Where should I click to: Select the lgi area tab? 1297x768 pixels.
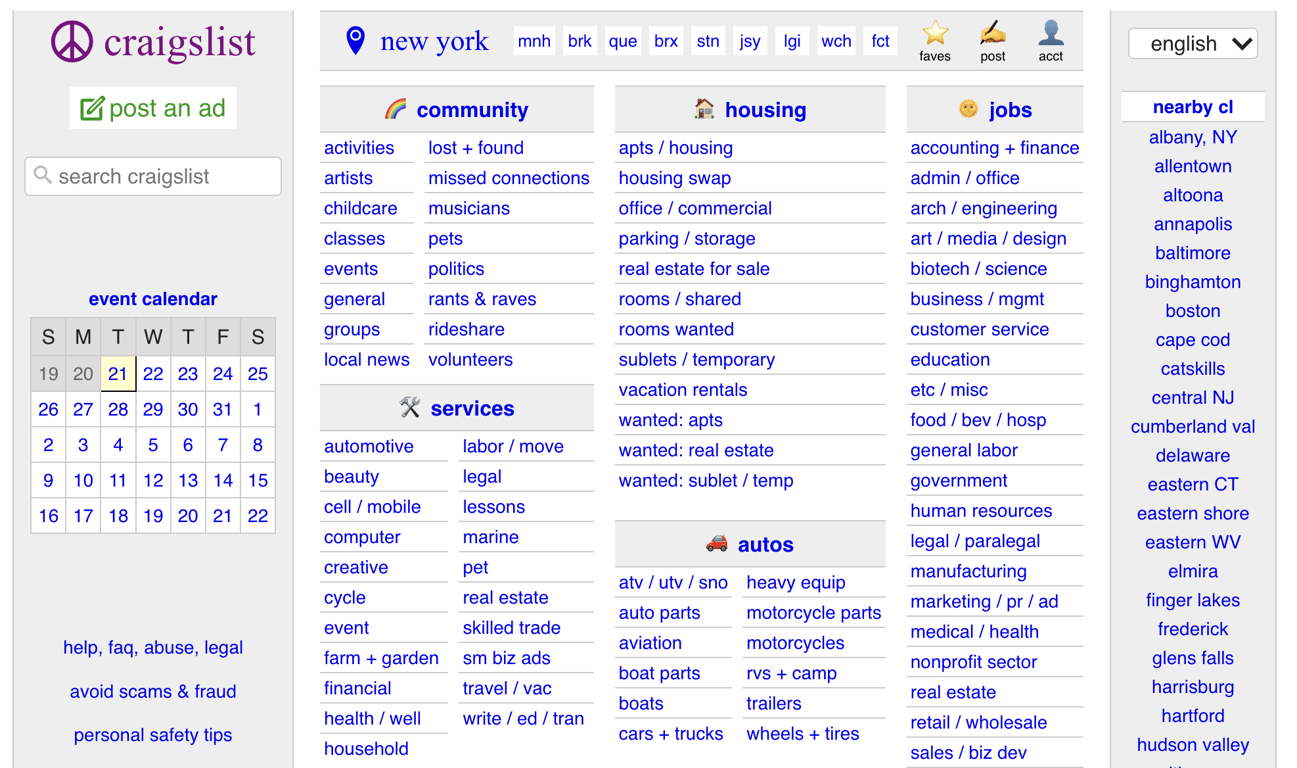(x=792, y=41)
